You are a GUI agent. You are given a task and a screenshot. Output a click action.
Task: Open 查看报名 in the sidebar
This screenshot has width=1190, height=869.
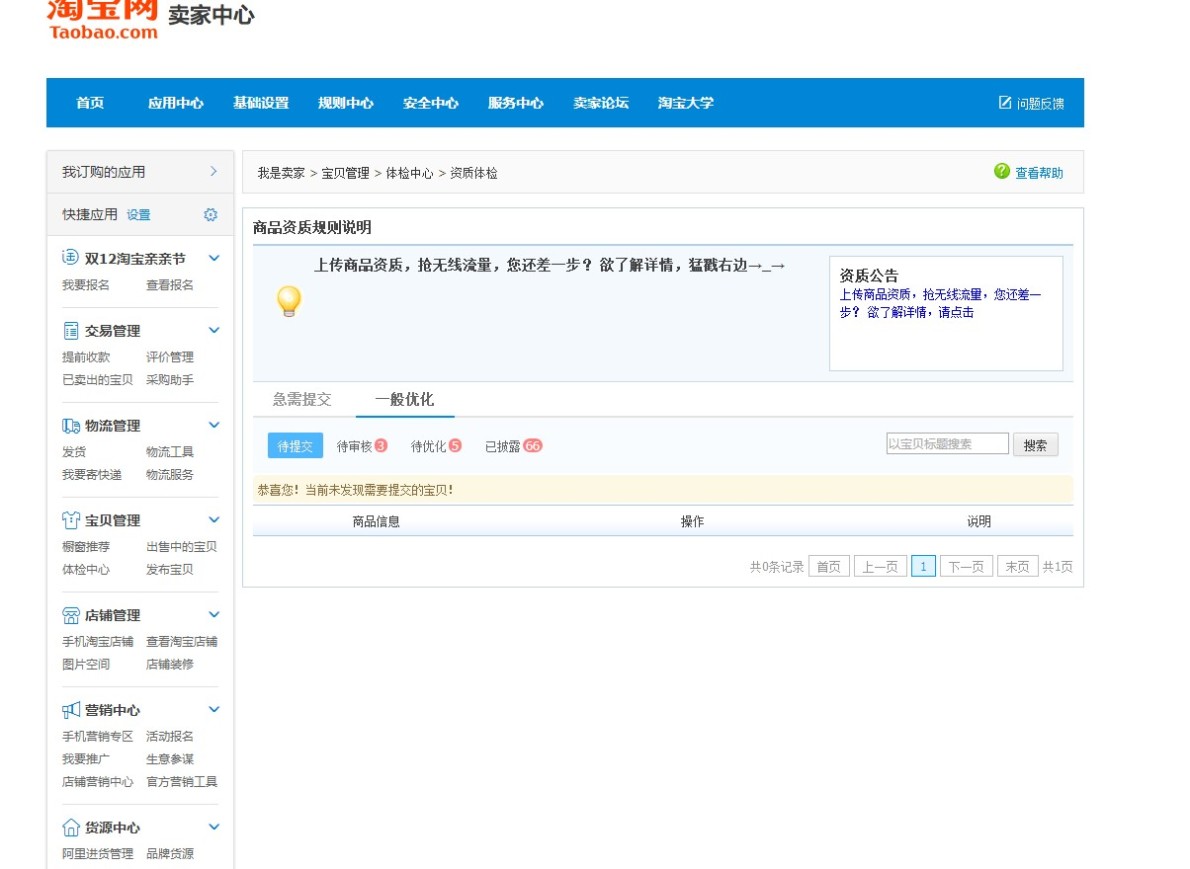click(170, 285)
